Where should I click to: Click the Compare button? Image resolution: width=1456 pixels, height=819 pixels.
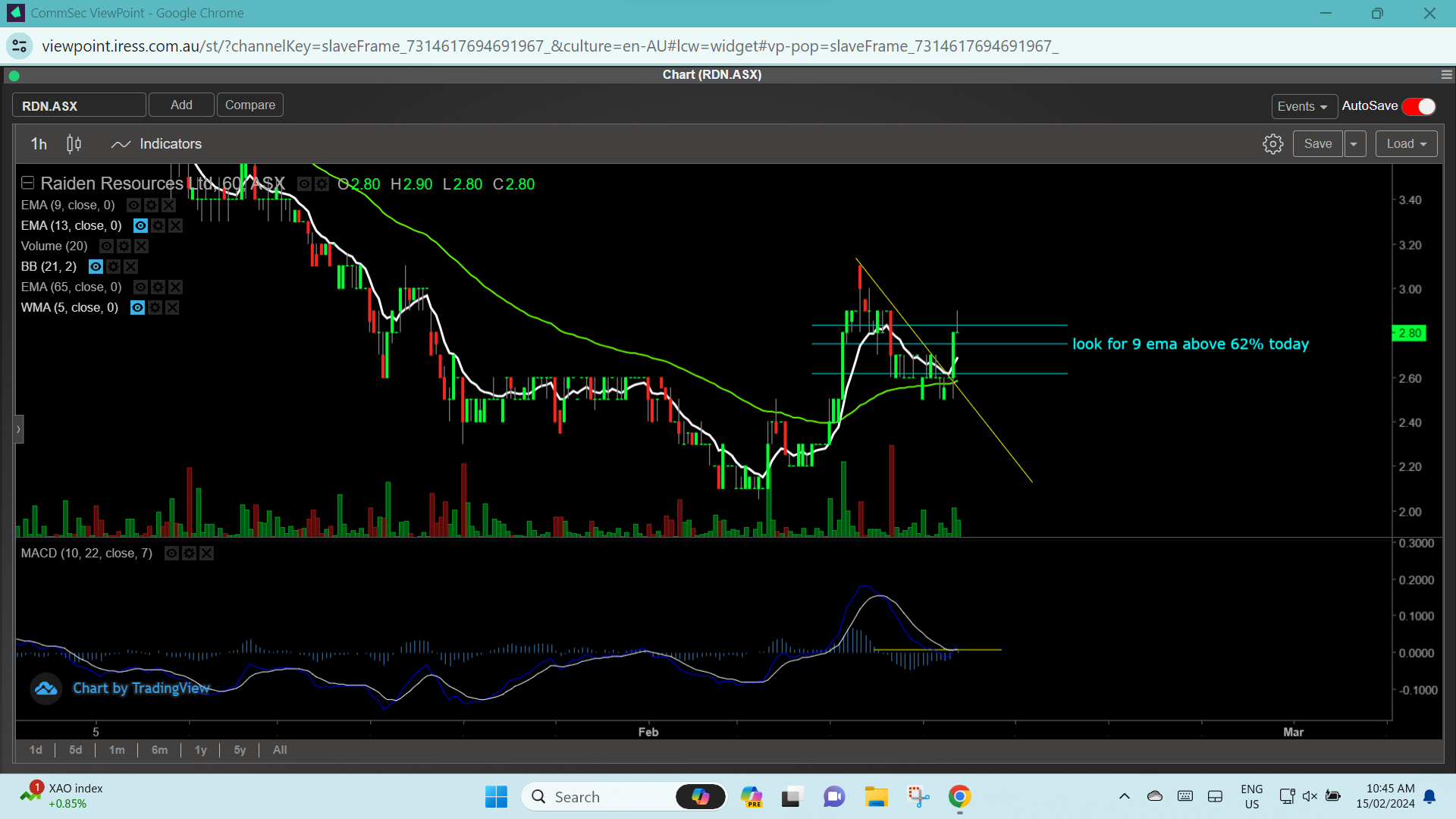pos(250,105)
